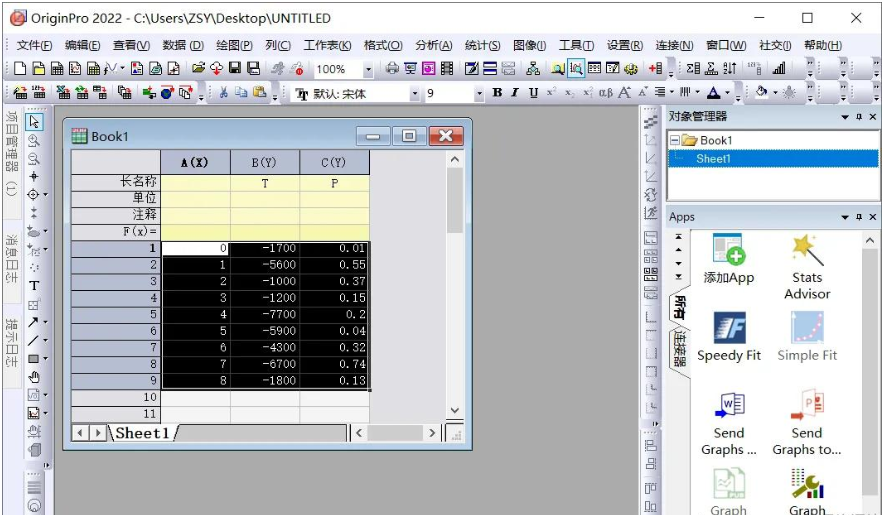Image resolution: width=886 pixels, height=515 pixels.
Task: Click the long name cell 'T'
Action: pyautogui.click(x=264, y=183)
